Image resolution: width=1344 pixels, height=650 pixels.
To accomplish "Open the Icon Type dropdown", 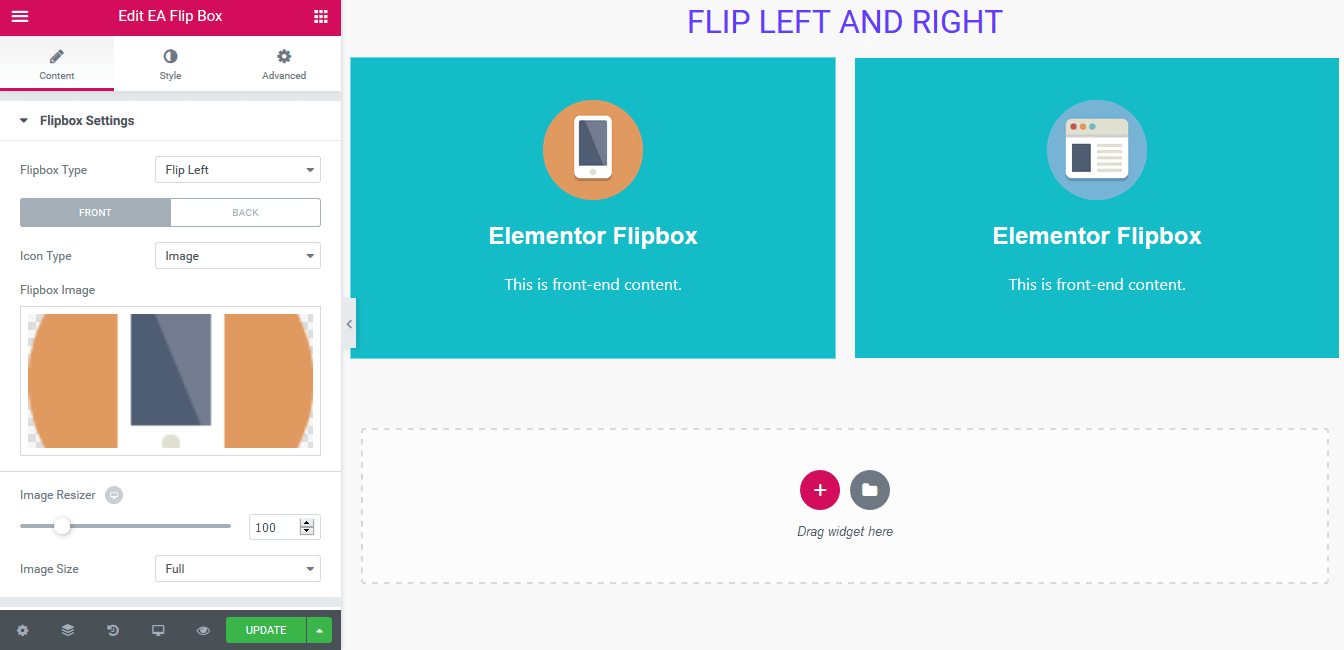I will click(237, 255).
